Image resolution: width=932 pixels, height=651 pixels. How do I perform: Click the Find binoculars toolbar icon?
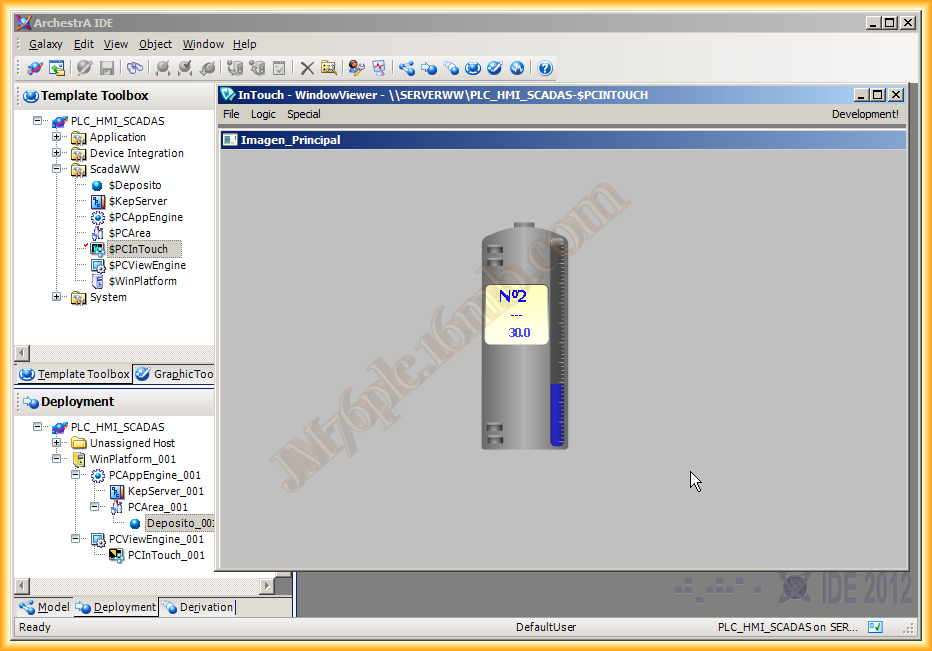tap(134, 68)
